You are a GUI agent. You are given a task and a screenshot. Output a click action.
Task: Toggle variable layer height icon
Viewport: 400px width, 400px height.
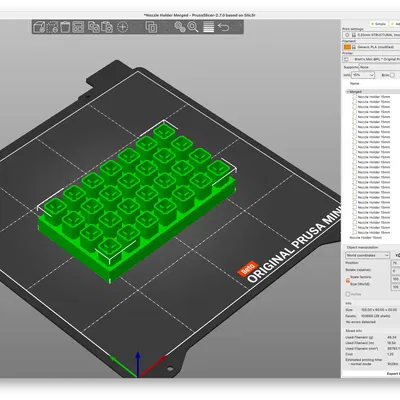point(209,27)
